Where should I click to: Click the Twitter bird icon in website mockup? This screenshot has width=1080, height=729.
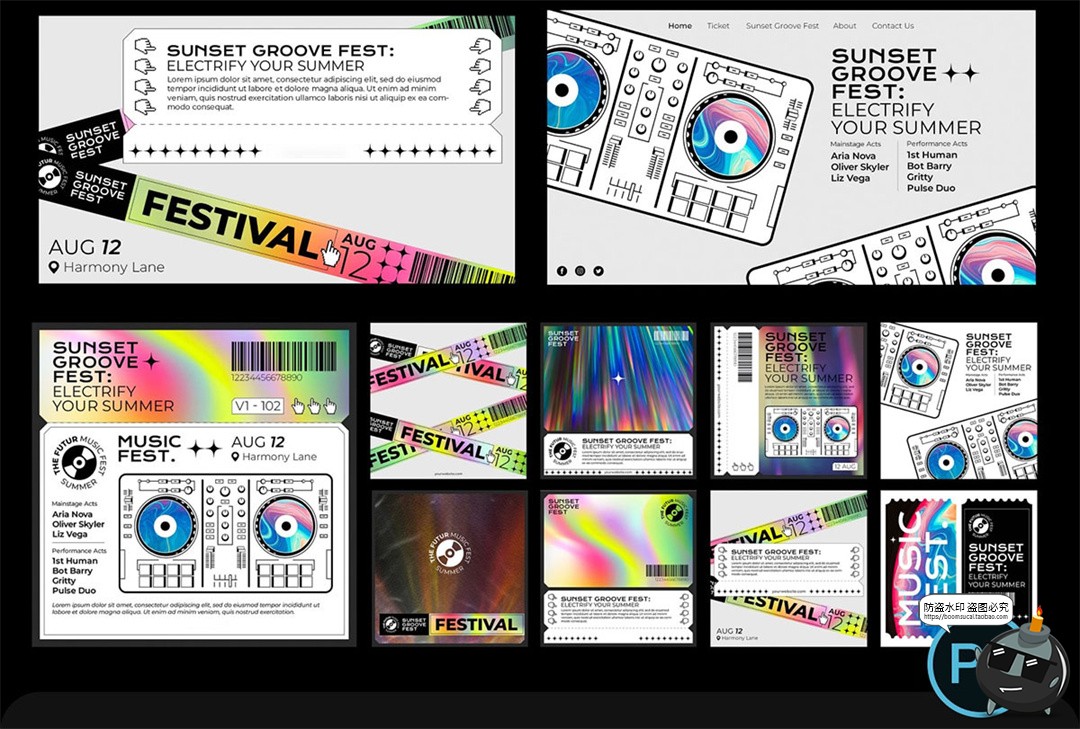coord(598,271)
